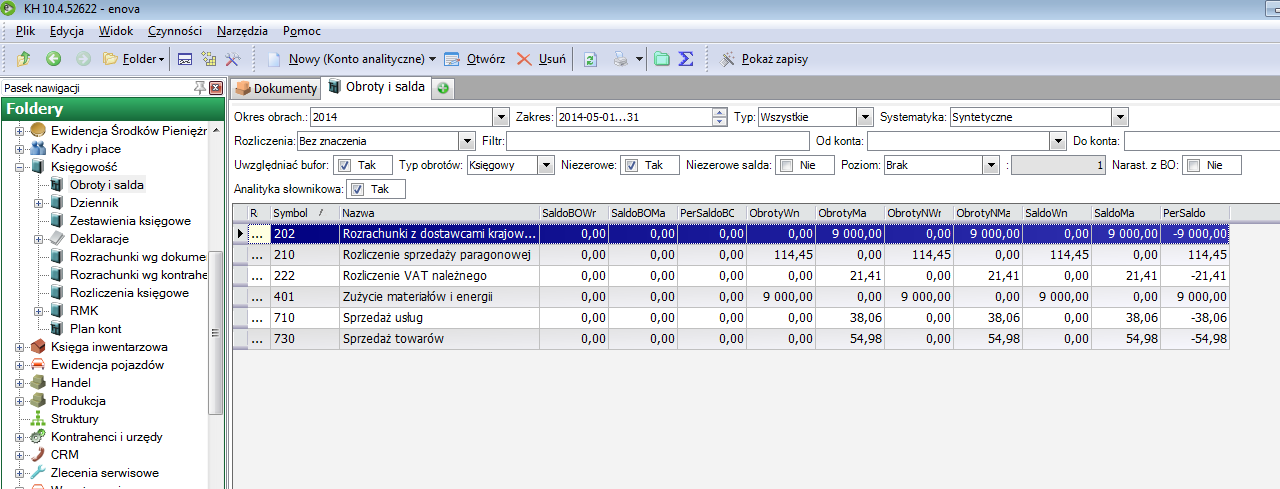The height and width of the screenshot is (489, 1280).
Task: Click the Filtr input field
Action: click(x=658, y=141)
